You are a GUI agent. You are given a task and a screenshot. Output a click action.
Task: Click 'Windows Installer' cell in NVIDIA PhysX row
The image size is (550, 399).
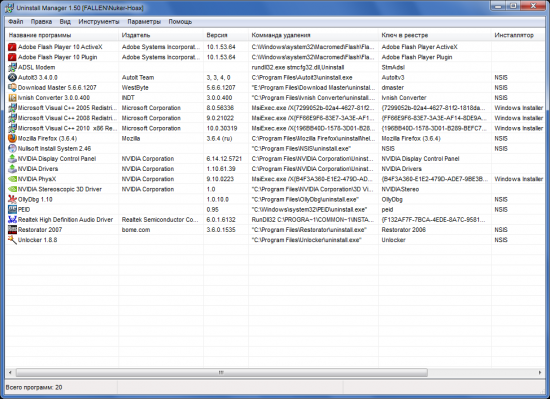(519, 179)
